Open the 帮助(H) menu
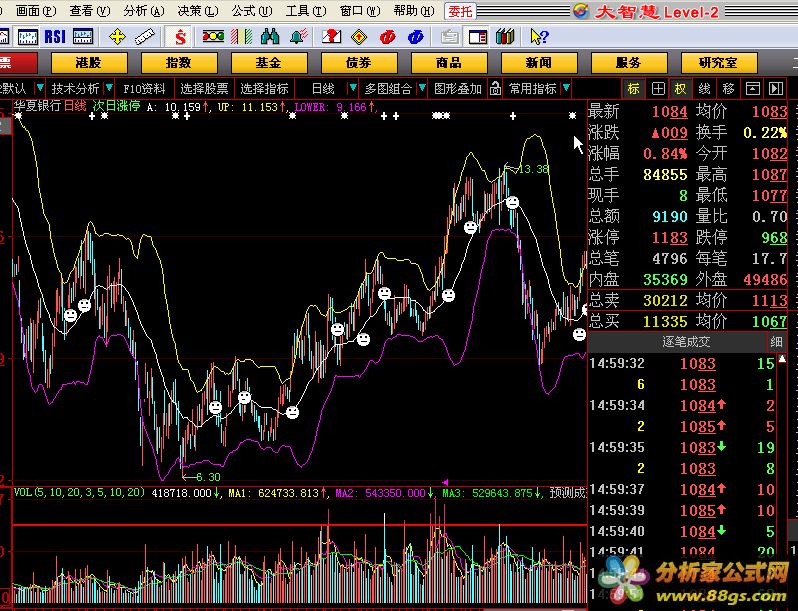 pyautogui.click(x=414, y=11)
